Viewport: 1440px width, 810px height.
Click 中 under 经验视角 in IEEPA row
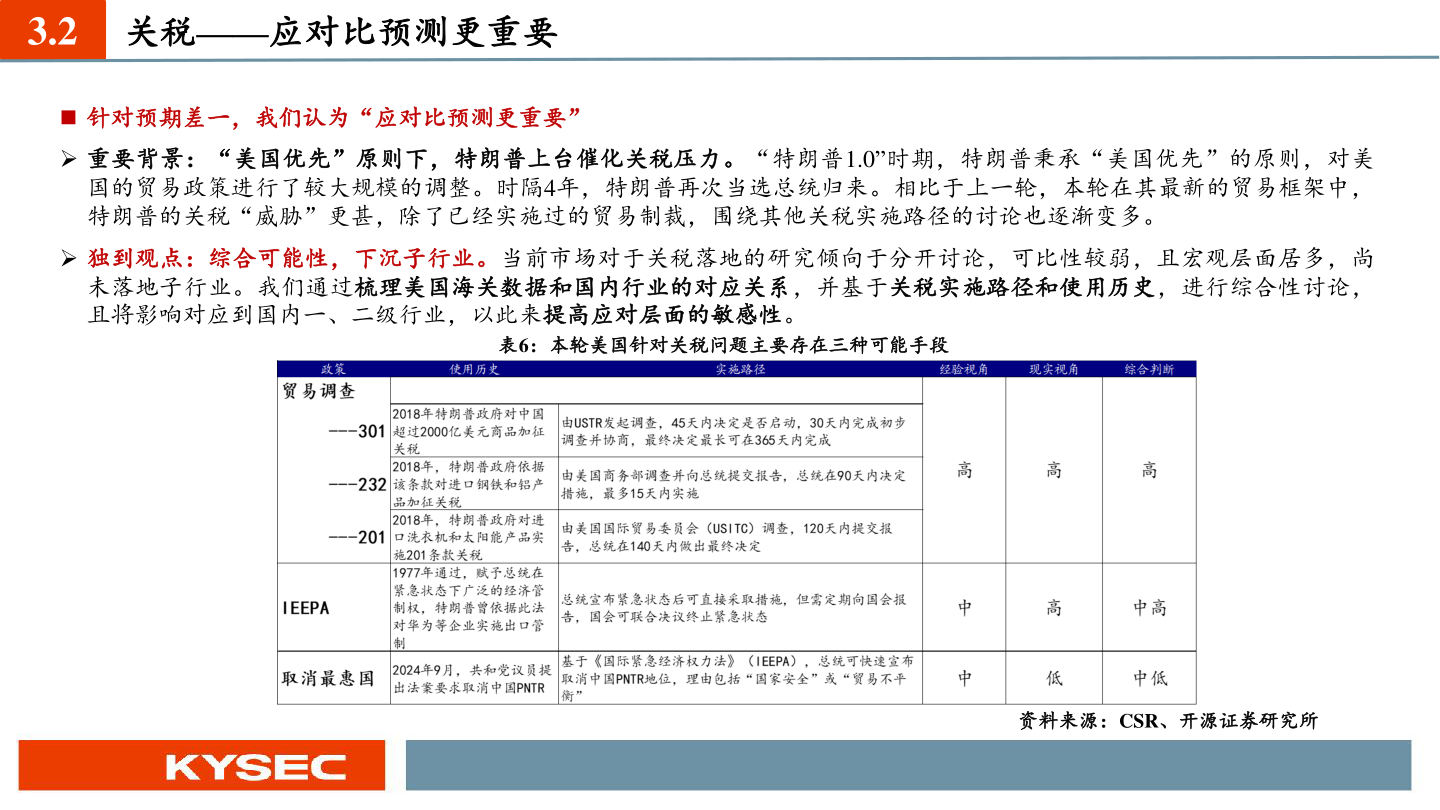[x=964, y=608]
